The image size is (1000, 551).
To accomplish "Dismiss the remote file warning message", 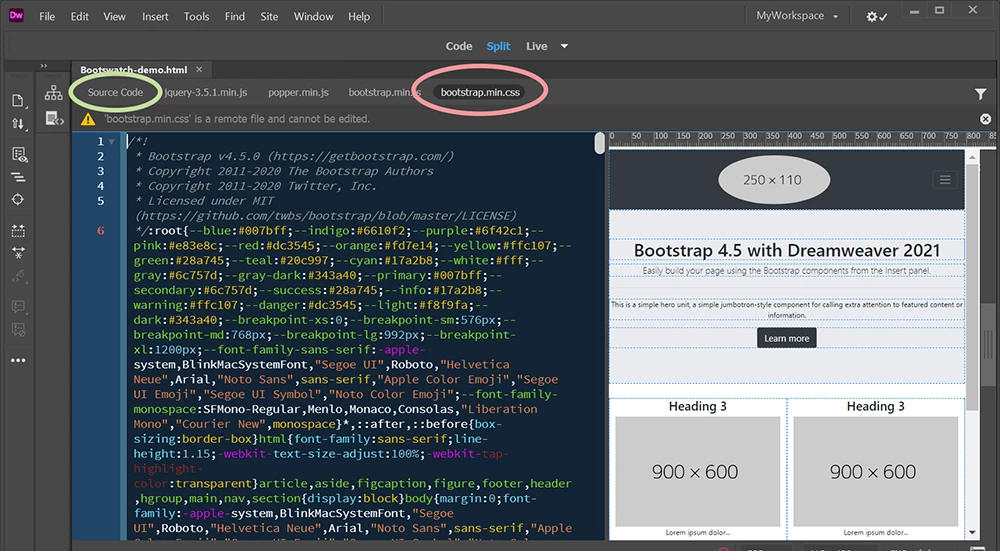I will pyautogui.click(x=985, y=119).
